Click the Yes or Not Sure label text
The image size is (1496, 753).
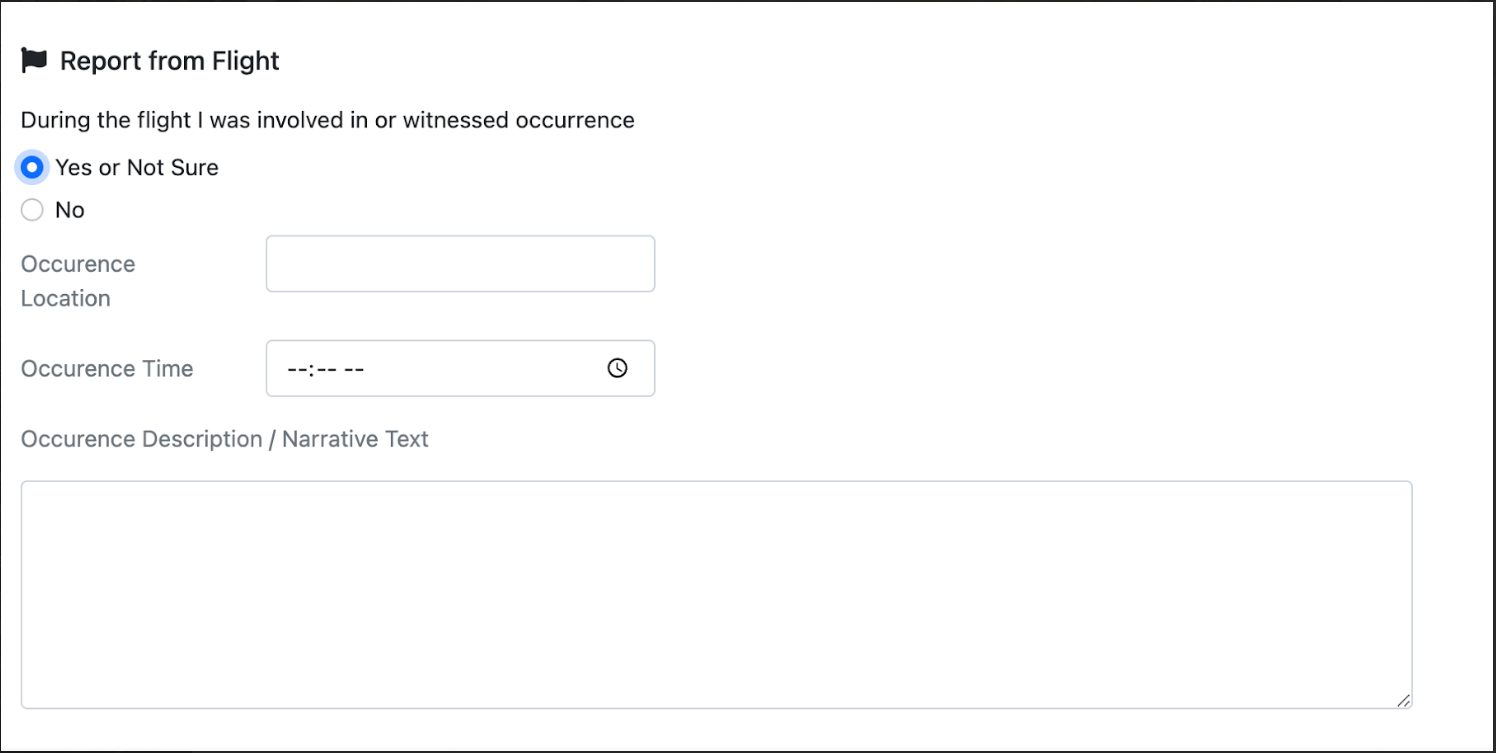coord(139,167)
